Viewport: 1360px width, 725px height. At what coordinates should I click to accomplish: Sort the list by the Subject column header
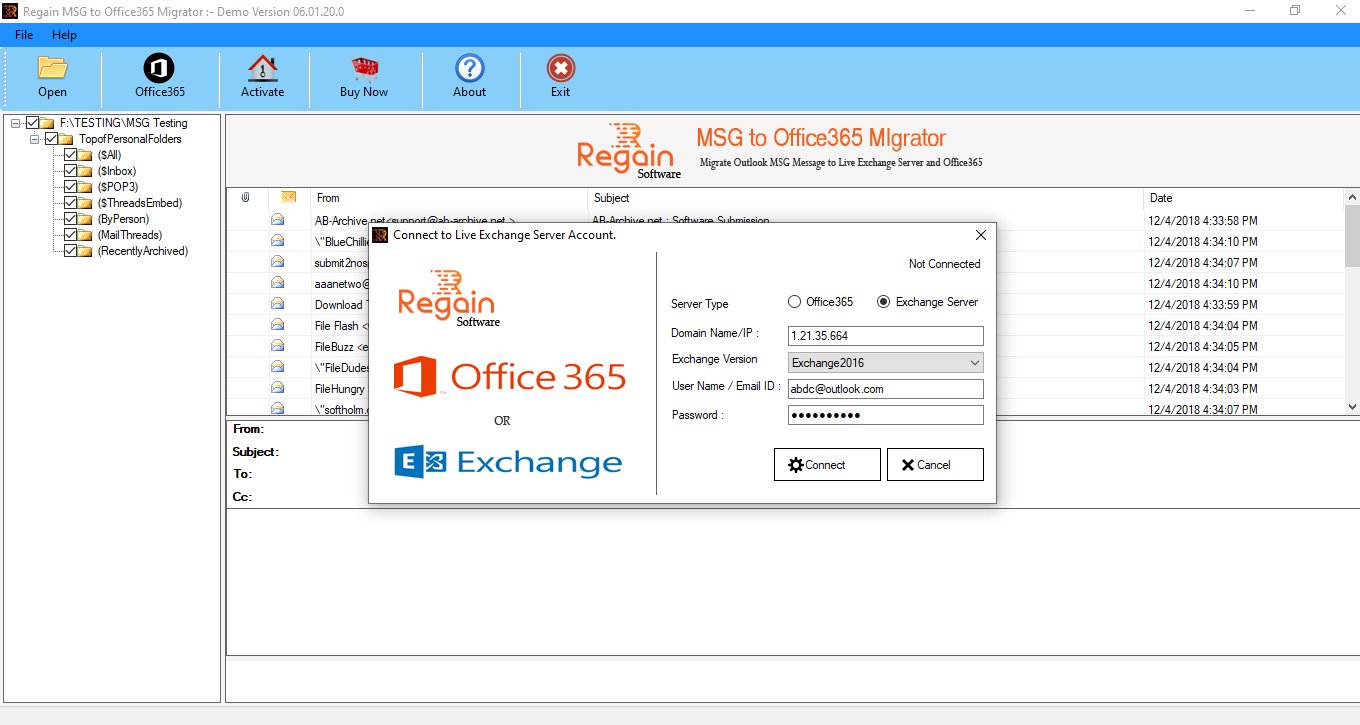click(865, 198)
